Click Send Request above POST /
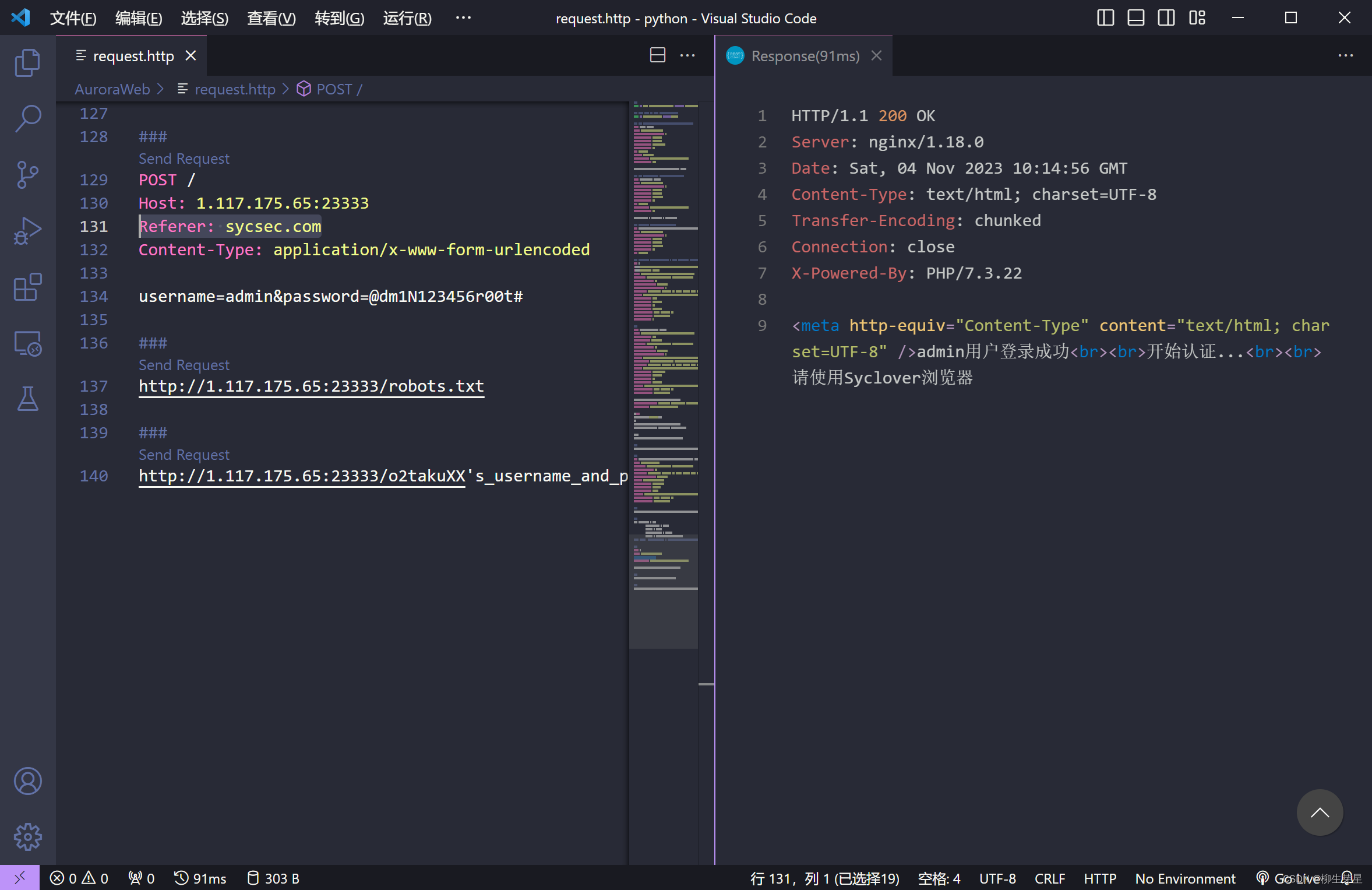1372x890 pixels. [184, 159]
